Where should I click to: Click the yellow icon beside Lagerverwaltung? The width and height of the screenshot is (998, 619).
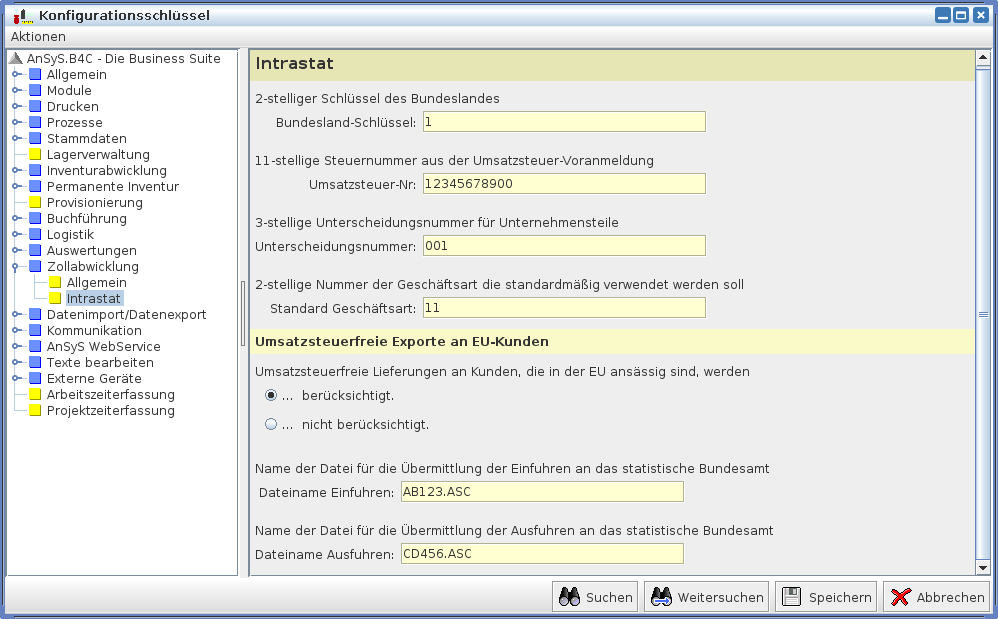(x=35, y=155)
